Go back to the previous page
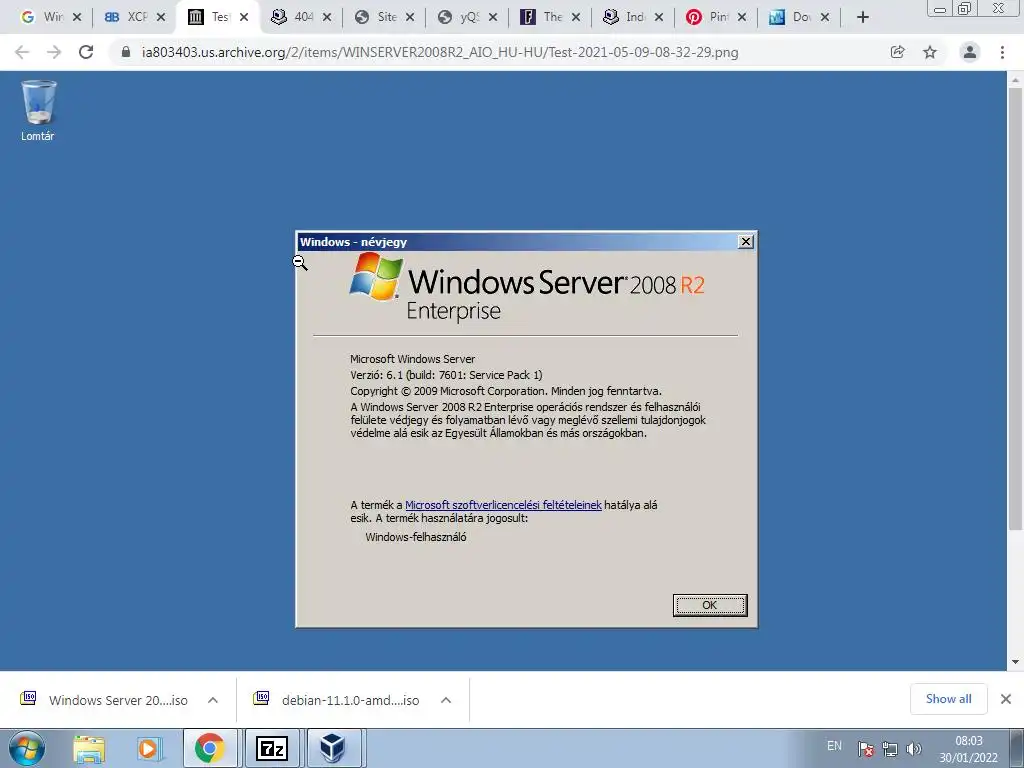This screenshot has height=768, width=1024. 22,52
